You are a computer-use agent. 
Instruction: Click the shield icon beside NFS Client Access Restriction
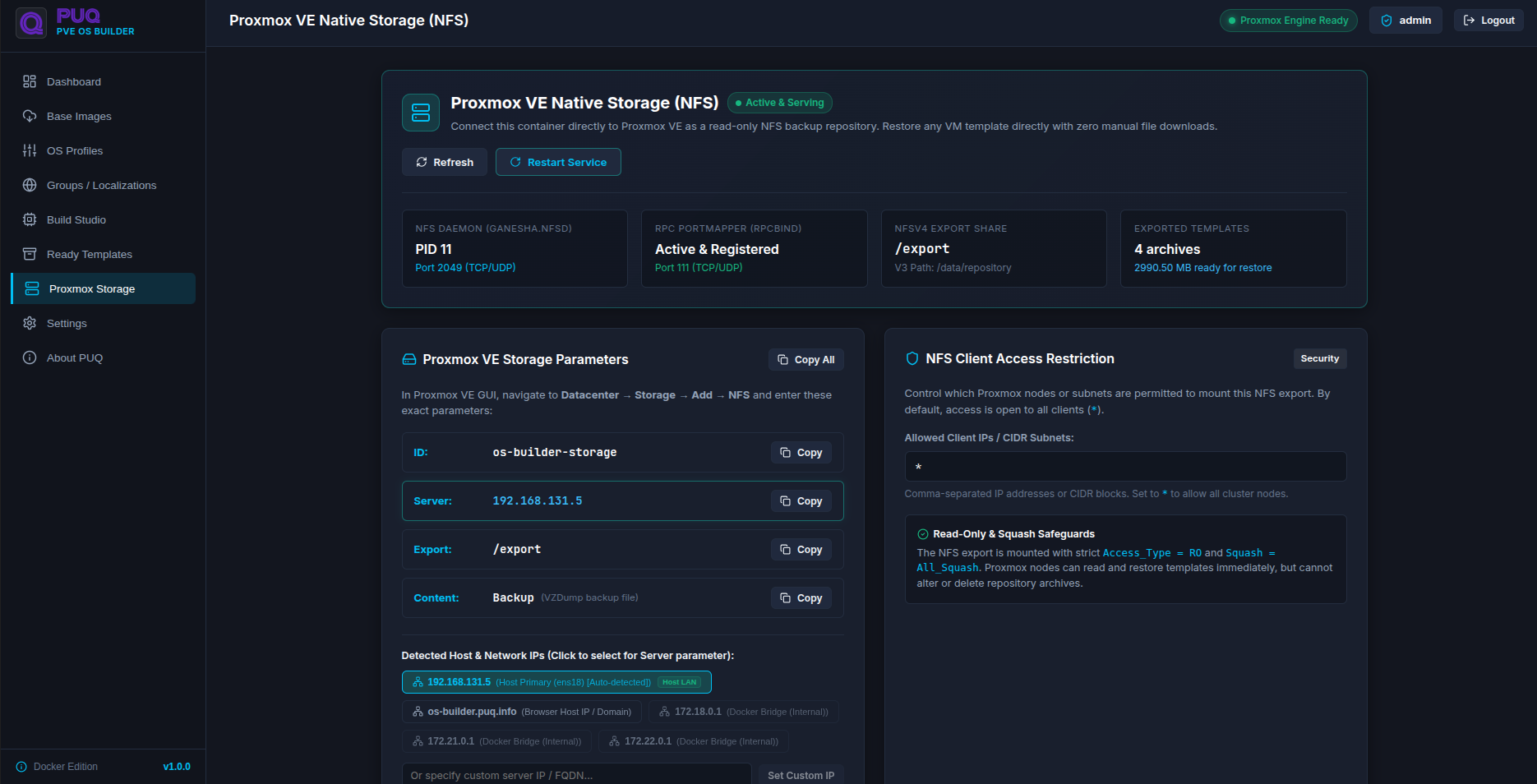click(x=912, y=358)
